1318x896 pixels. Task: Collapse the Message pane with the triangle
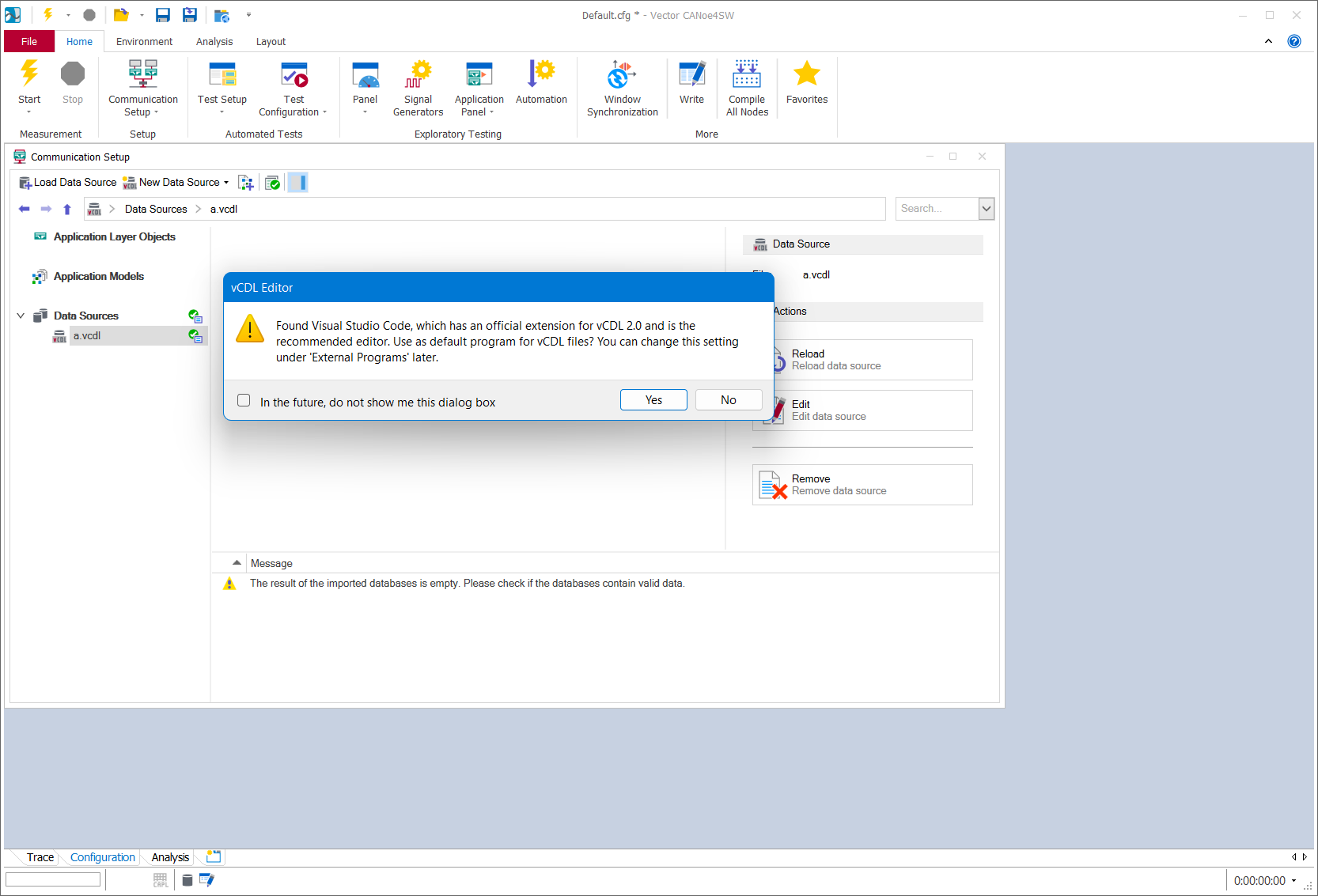click(237, 562)
